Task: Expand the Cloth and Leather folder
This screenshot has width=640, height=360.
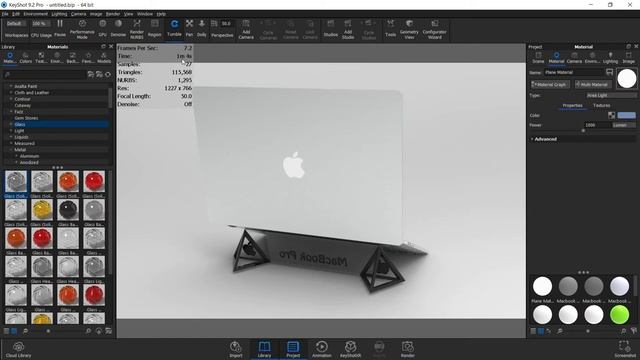Action: coord(11,93)
